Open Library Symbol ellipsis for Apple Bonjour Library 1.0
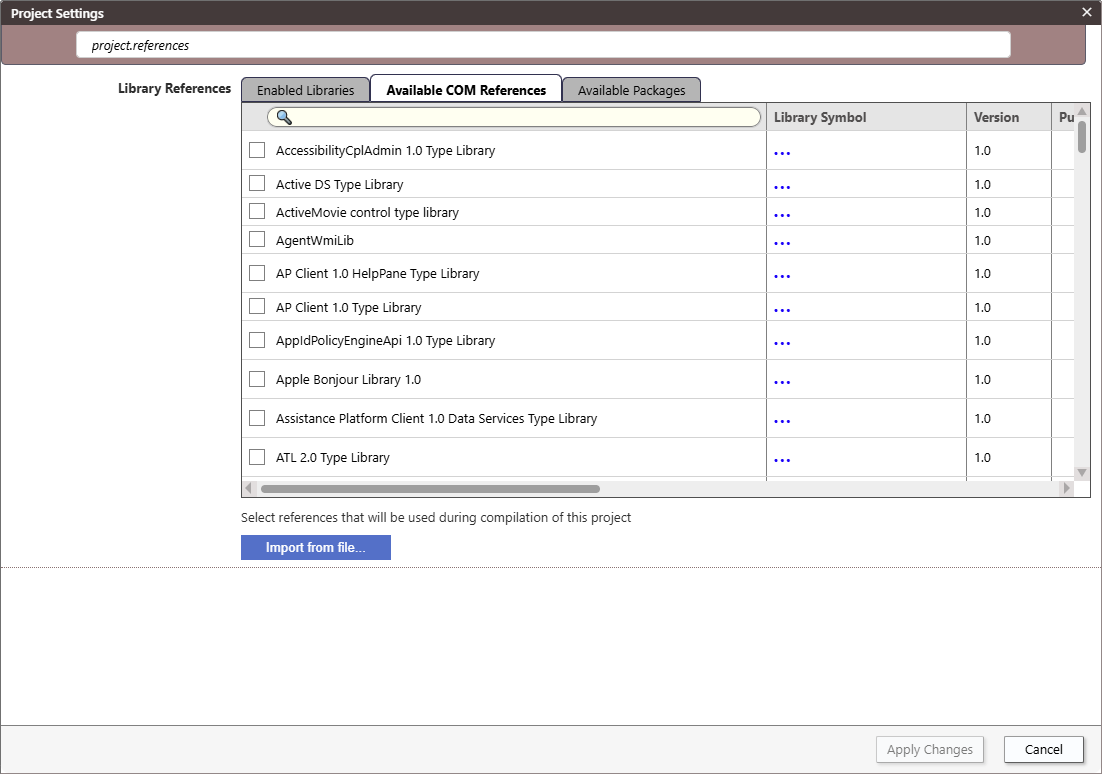The width and height of the screenshot is (1102, 774). 782,379
